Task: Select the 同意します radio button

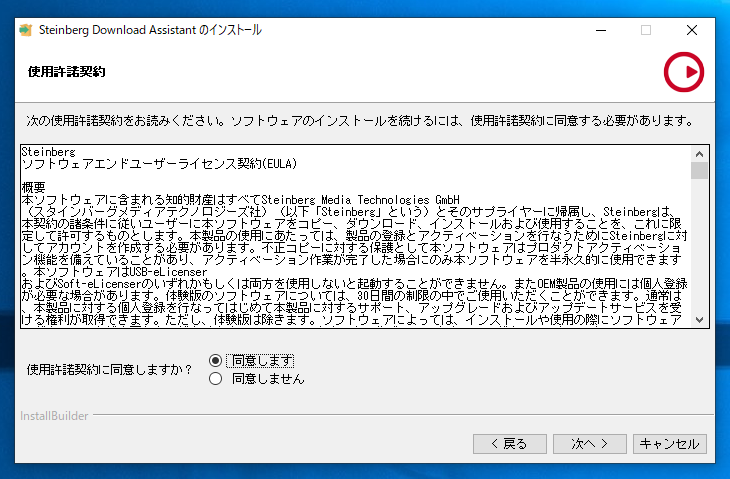Action: [x=216, y=360]
